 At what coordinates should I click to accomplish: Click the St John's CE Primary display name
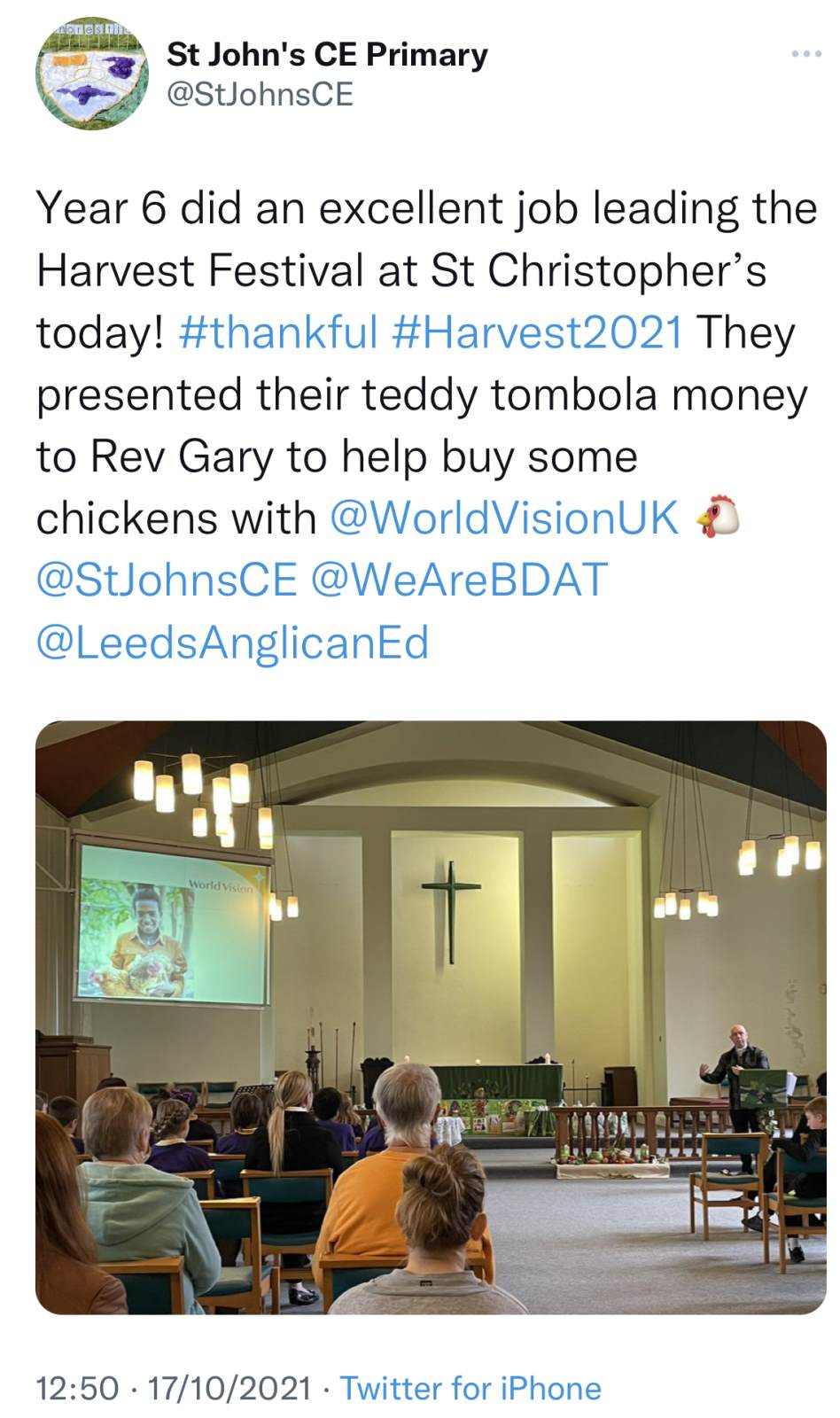[x=327, y=55]
